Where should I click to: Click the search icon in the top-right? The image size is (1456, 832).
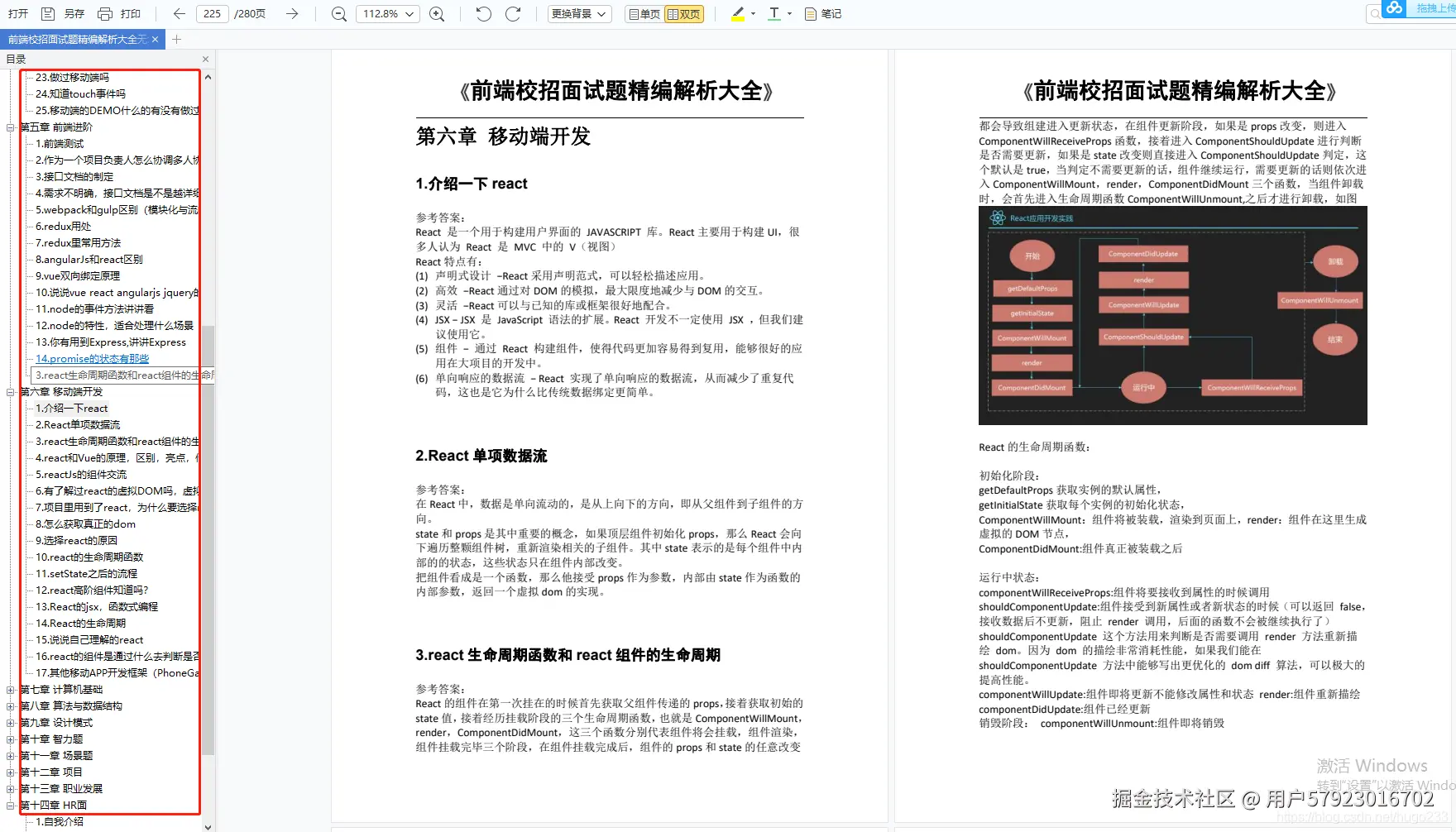pyautogui.click(x=1375, y=13)
